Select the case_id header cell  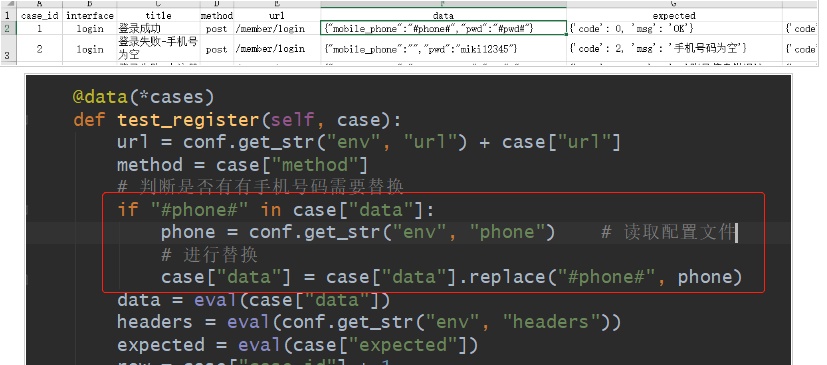coord(40,16)
